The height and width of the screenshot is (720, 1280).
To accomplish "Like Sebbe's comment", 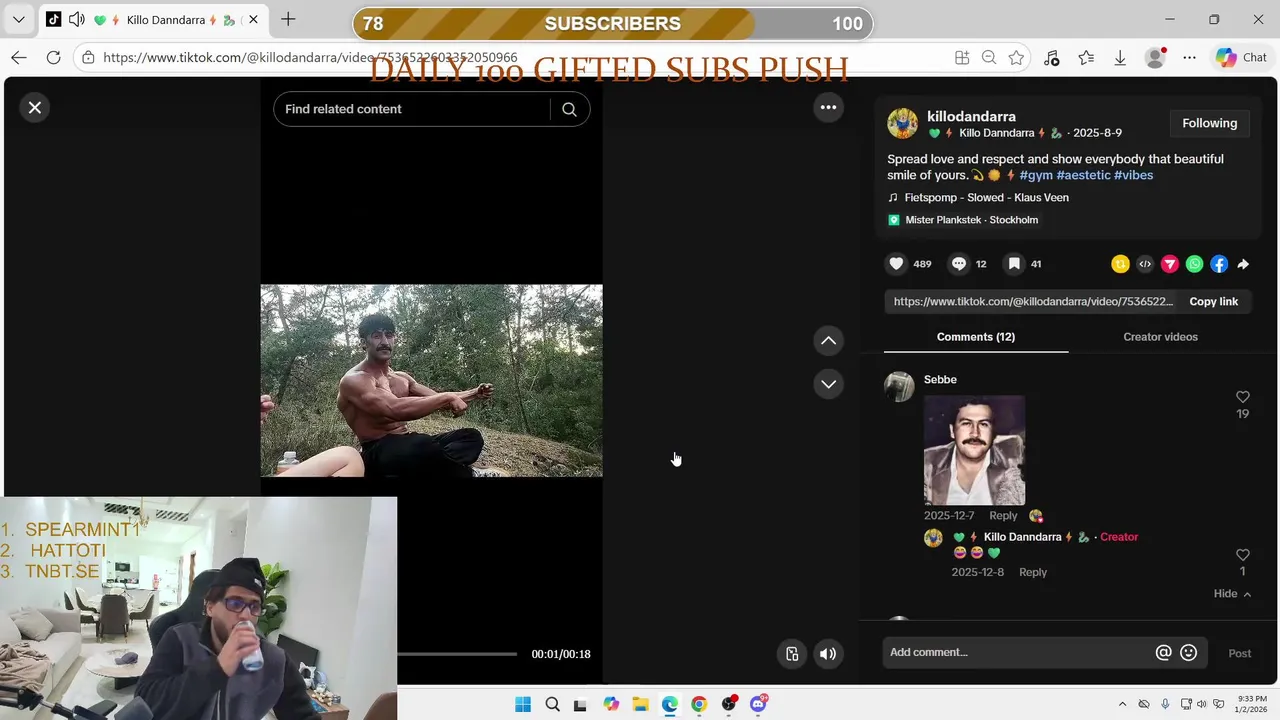I will pos(1242,397).
